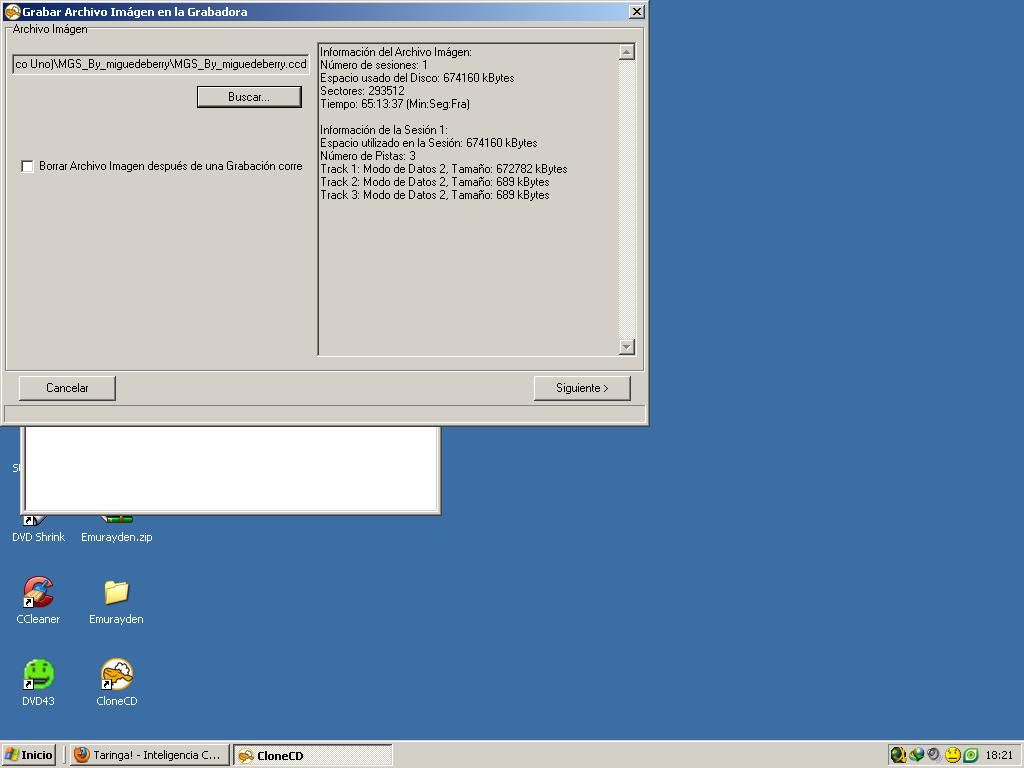Proceed with the Siguiente > button

point(582,388)
